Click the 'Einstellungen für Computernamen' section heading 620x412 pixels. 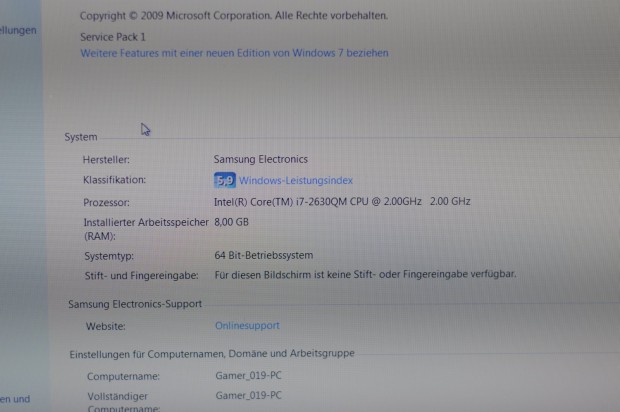tap(212, 354)
